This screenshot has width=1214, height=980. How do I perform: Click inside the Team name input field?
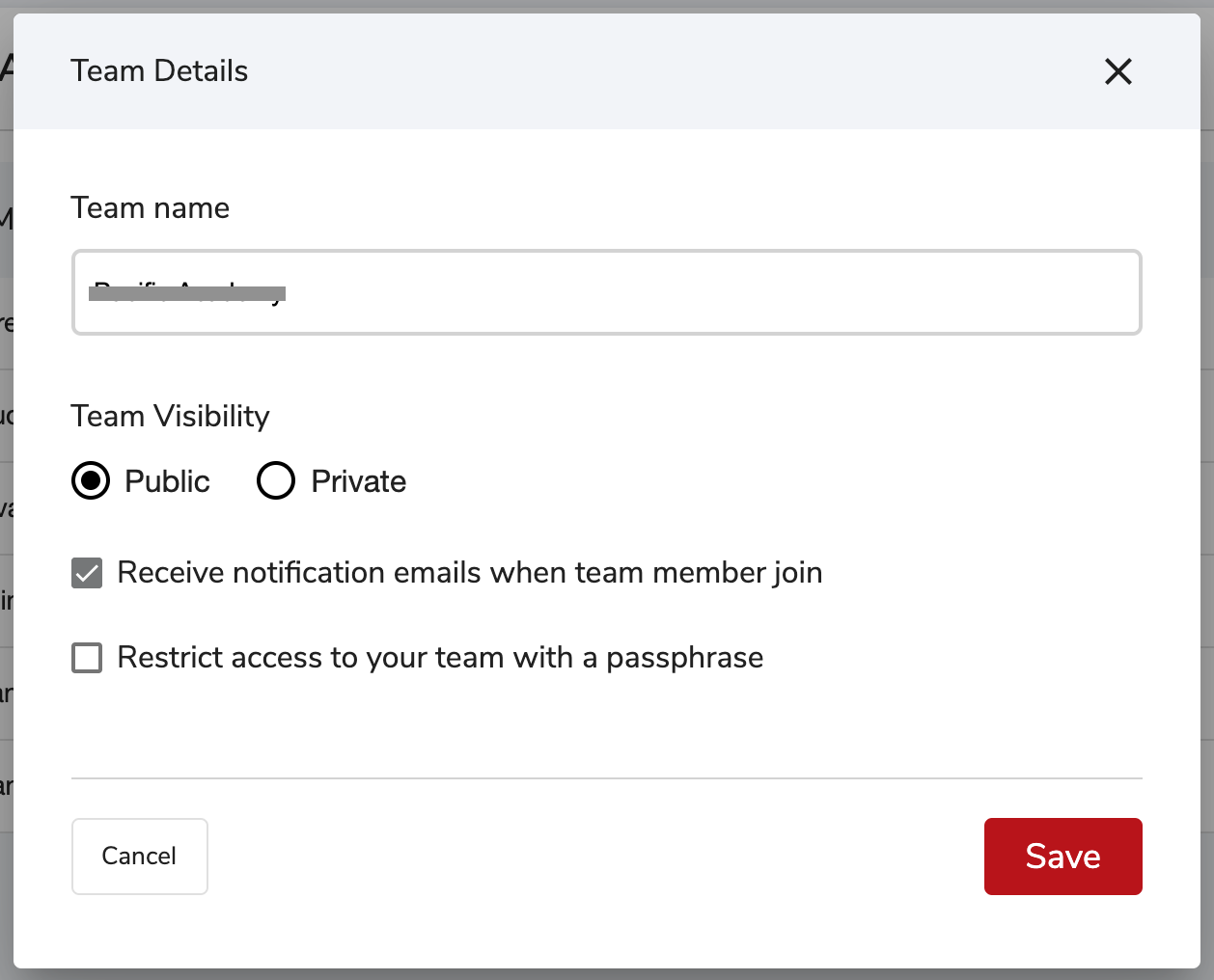pyautogui.click(x=606, y=292)
